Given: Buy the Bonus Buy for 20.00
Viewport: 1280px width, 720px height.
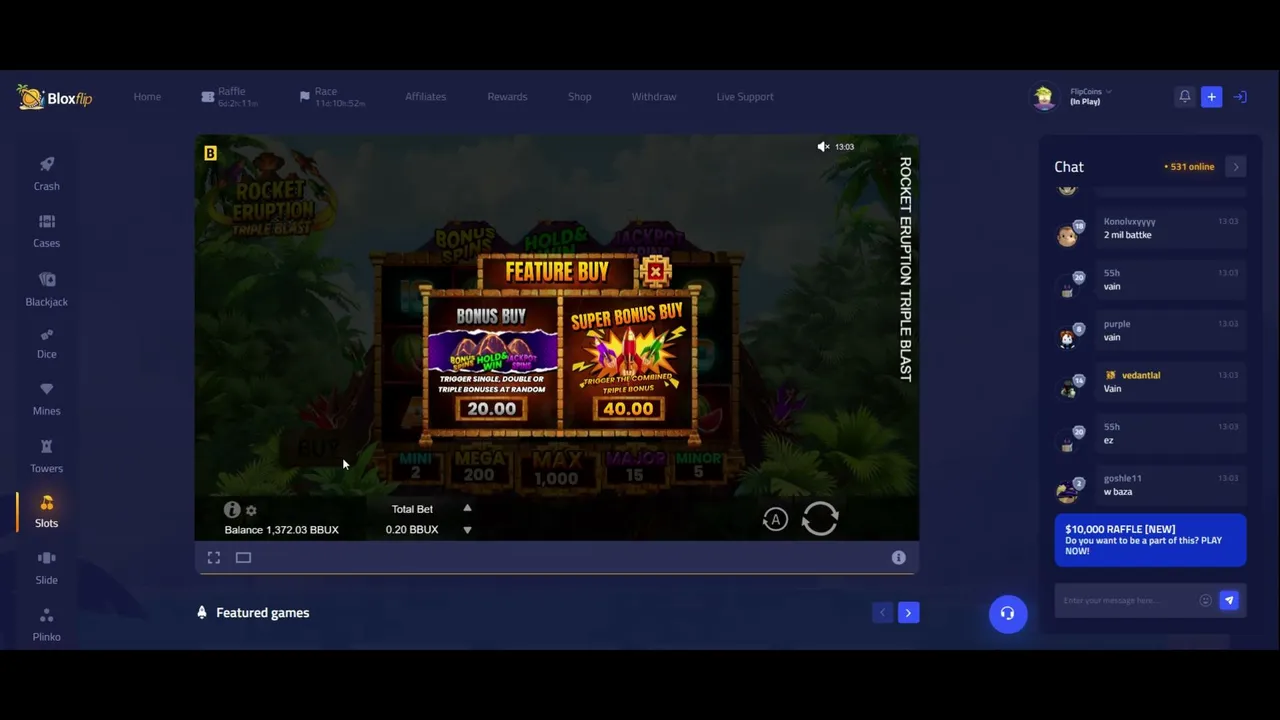Looking at the screenshot, I should click(491, 408).
